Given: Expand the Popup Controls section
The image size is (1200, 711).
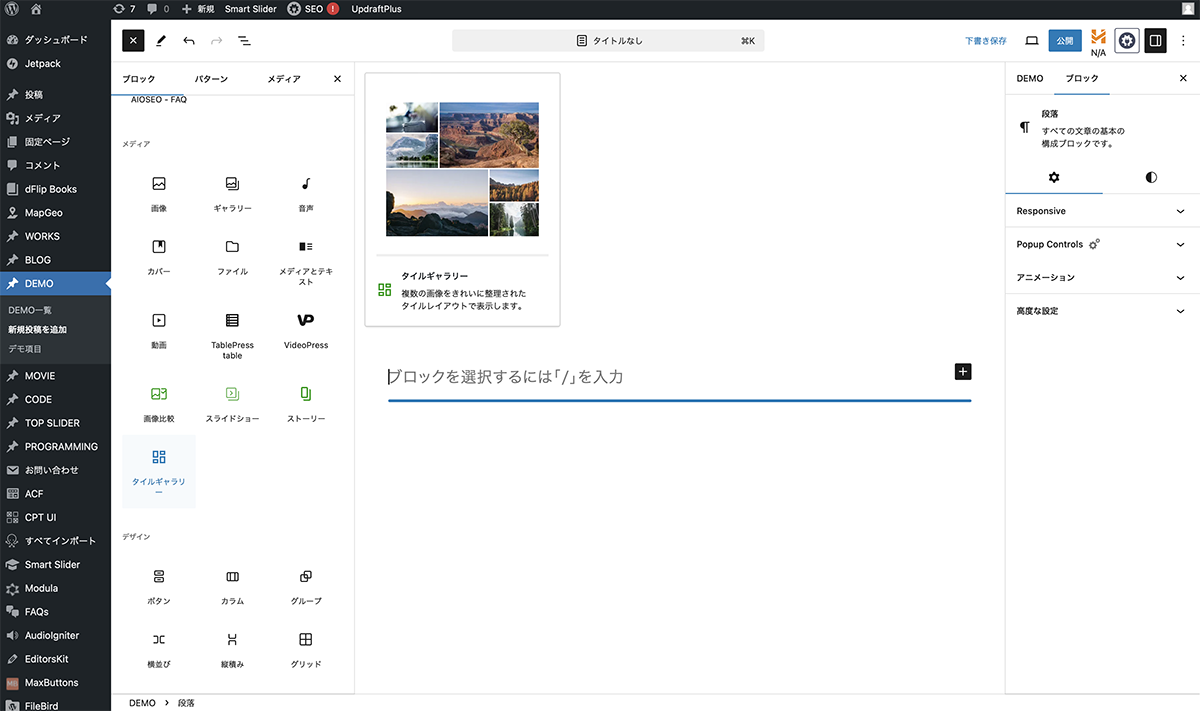Looking at the screenshot, I should click(x=1100, y=244).
